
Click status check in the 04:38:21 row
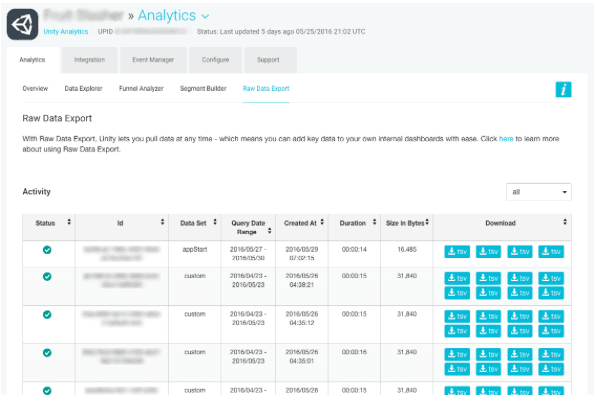(x=47, y=277)
